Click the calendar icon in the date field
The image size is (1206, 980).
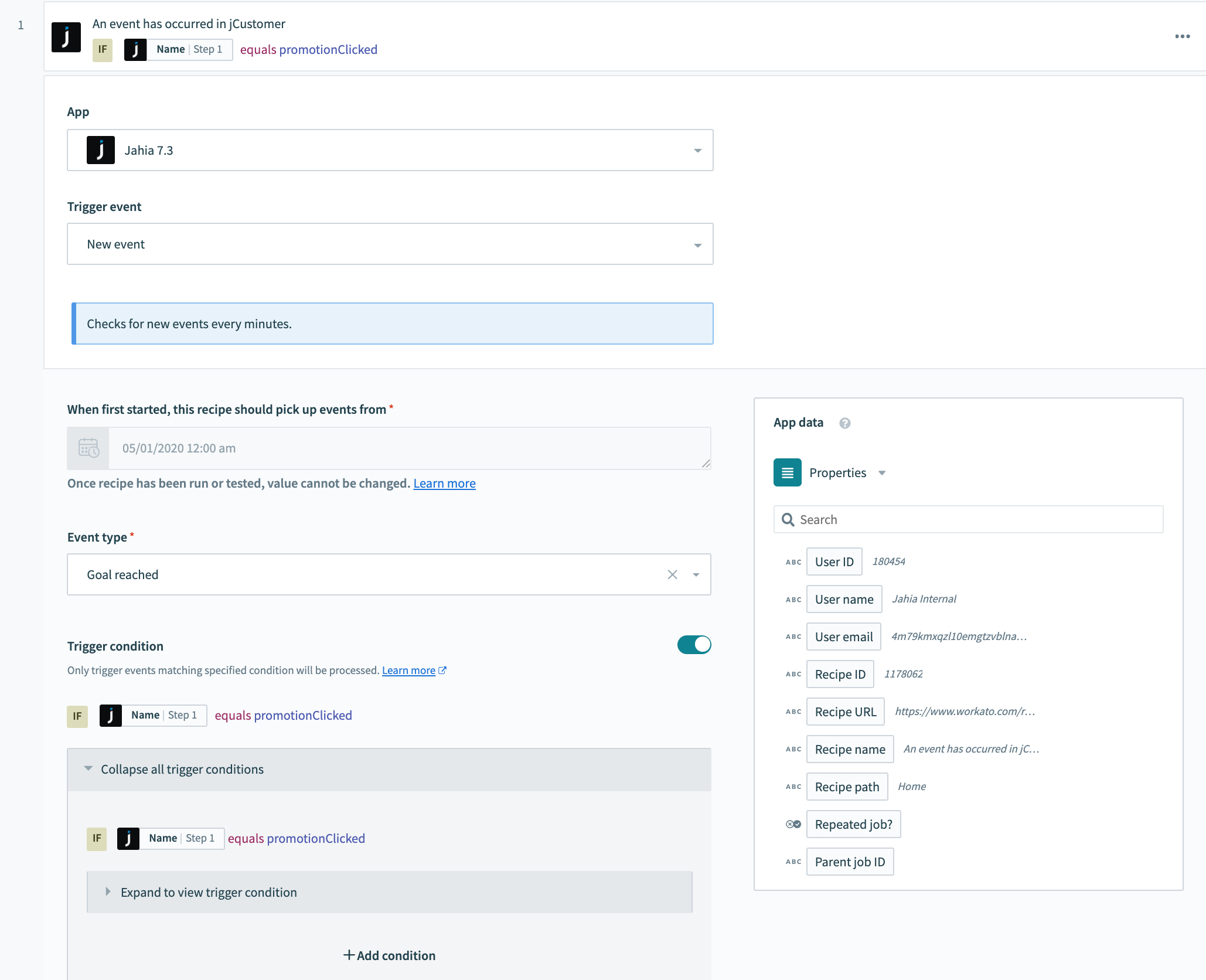coord(88,448)
